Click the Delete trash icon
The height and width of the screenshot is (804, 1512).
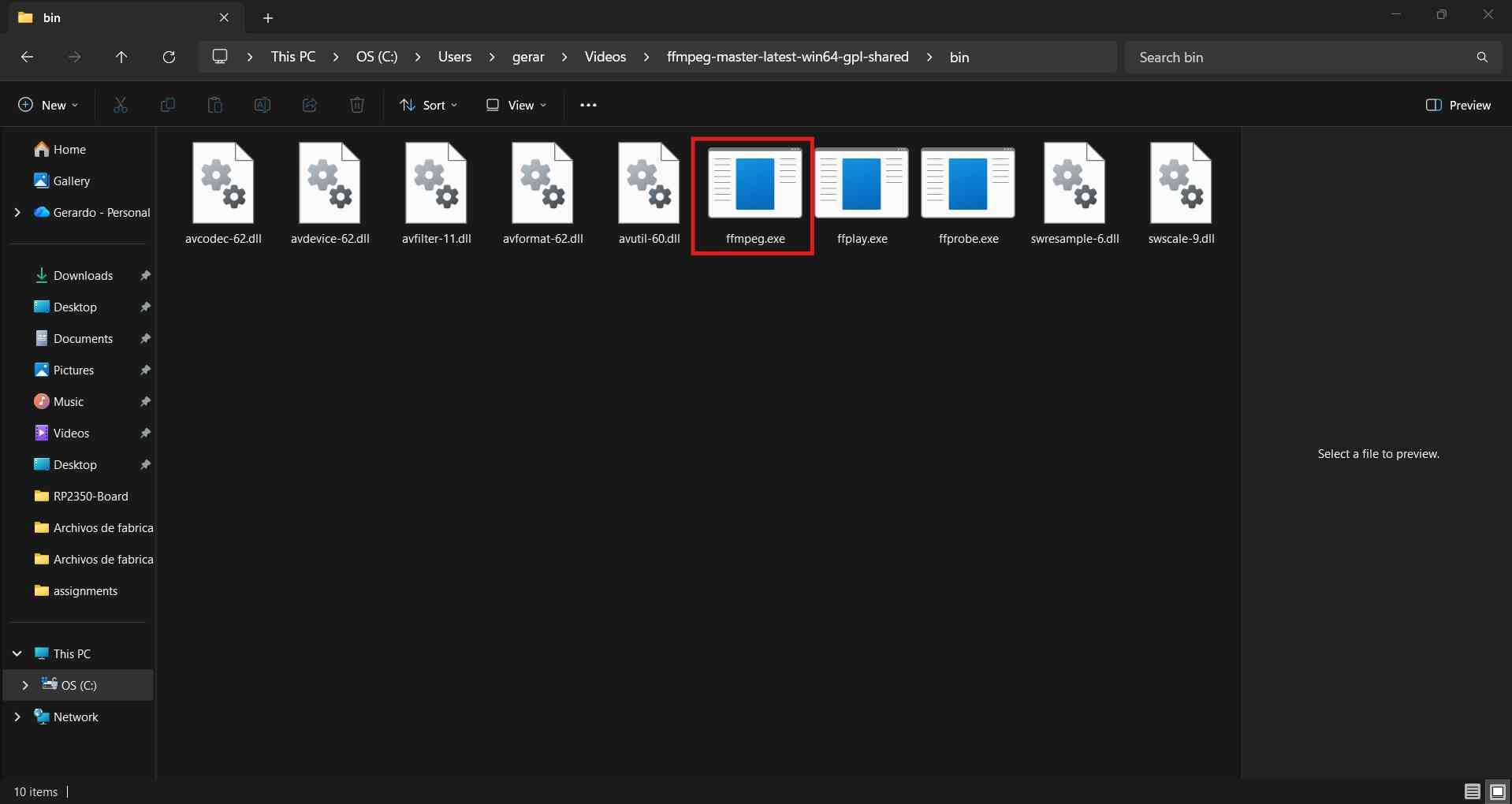[x=357, y=105]
